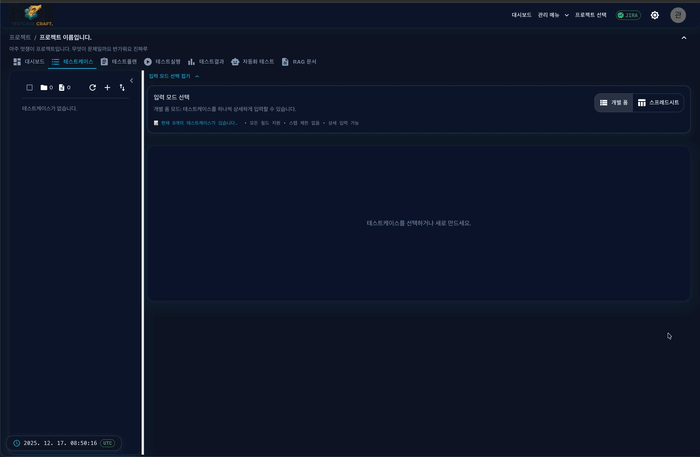Click the file count icon

(x=62, y=88)
